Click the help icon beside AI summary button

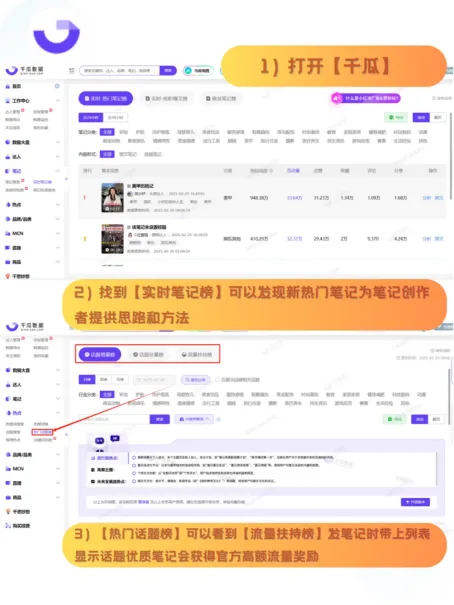[x=218, y=419]
